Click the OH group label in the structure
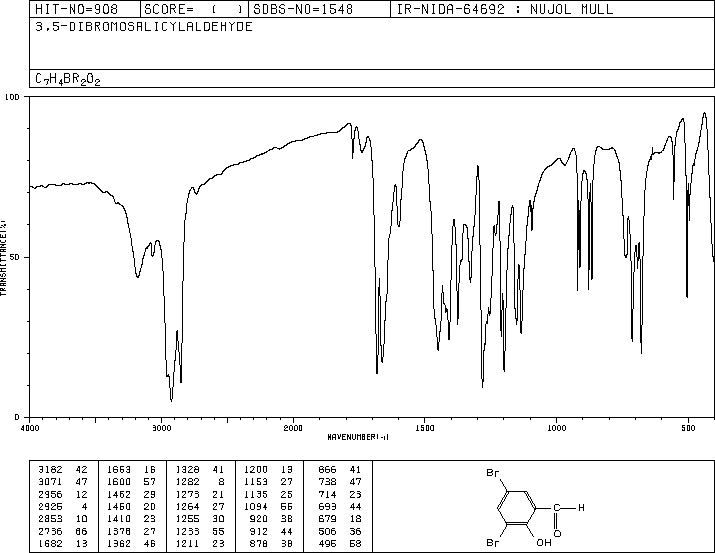 pos(544,543)
